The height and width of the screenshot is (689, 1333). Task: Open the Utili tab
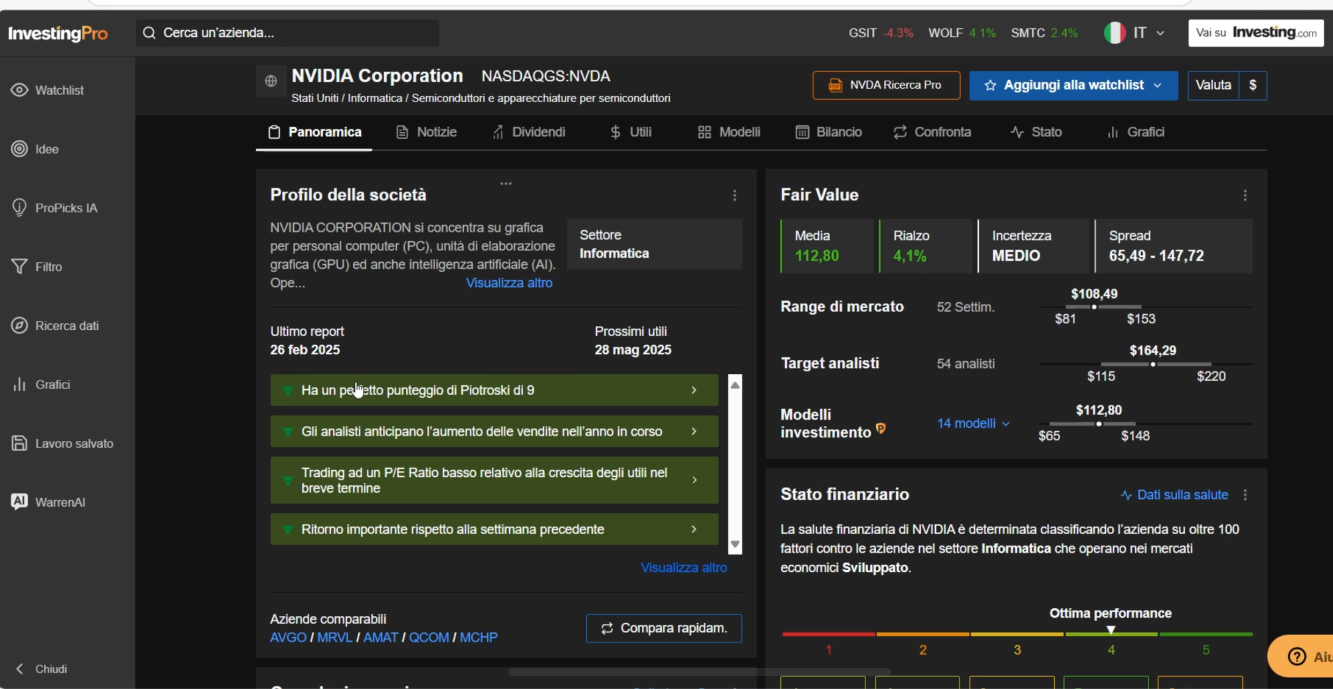pos(631,132)
